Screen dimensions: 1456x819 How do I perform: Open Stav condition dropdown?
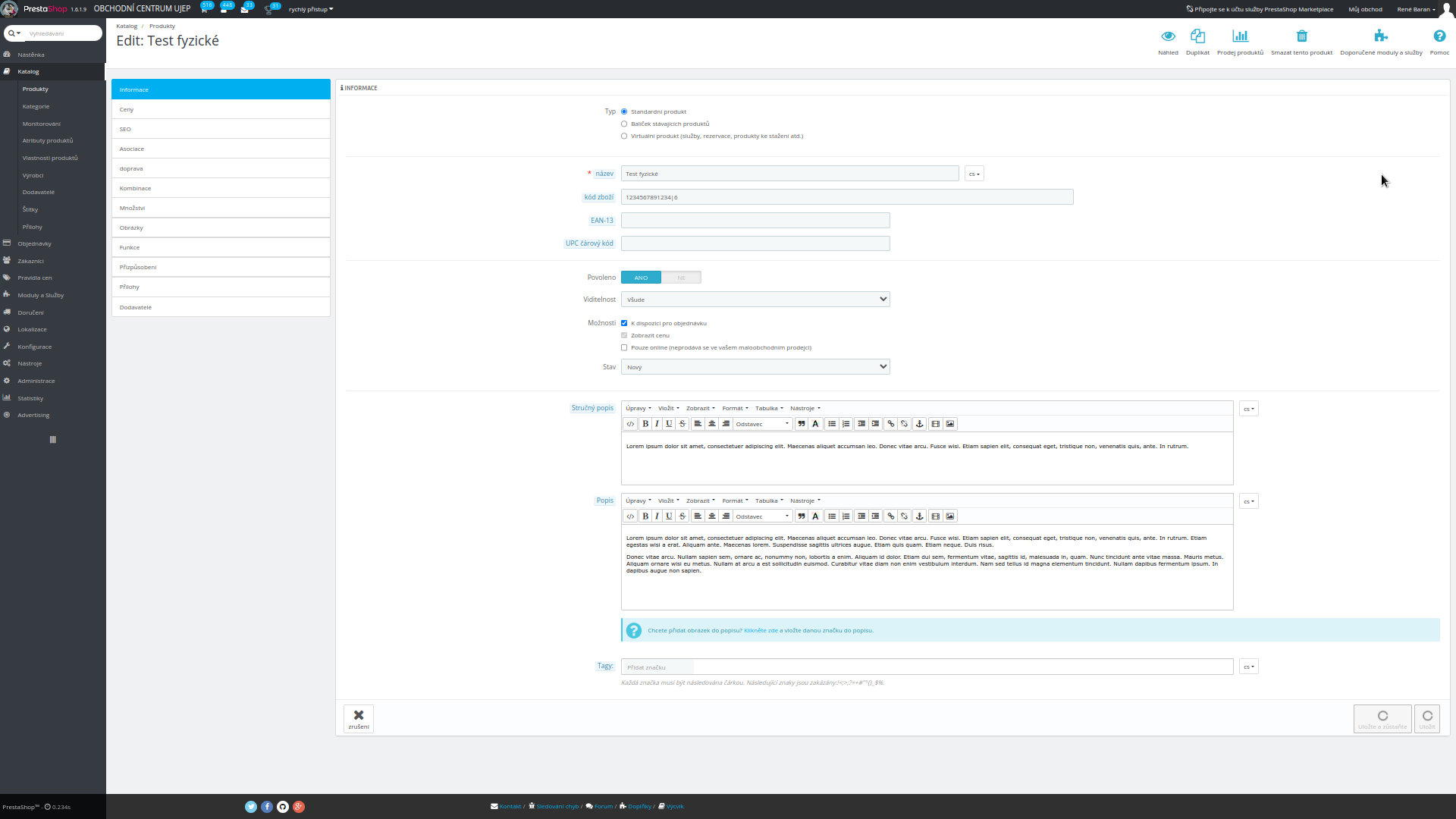pos(755,367)
